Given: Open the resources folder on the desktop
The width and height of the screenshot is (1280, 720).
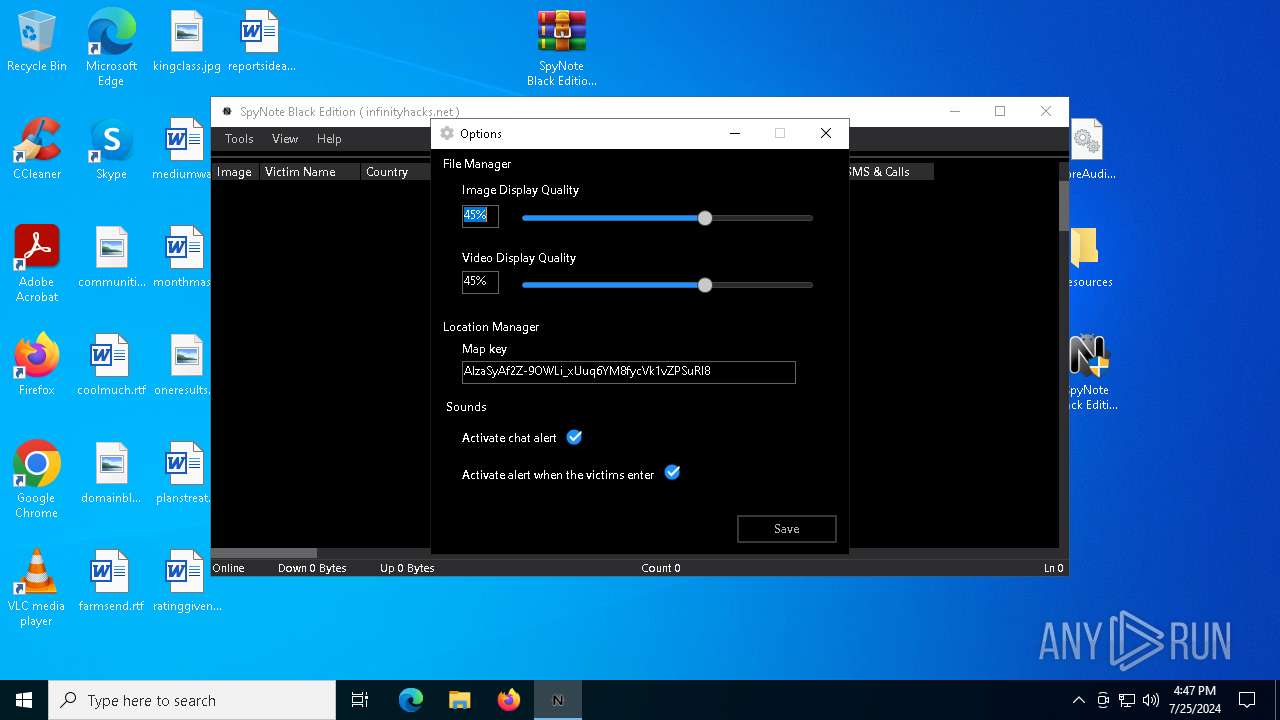Looking at the screenshot, I should pos(1088,258).
